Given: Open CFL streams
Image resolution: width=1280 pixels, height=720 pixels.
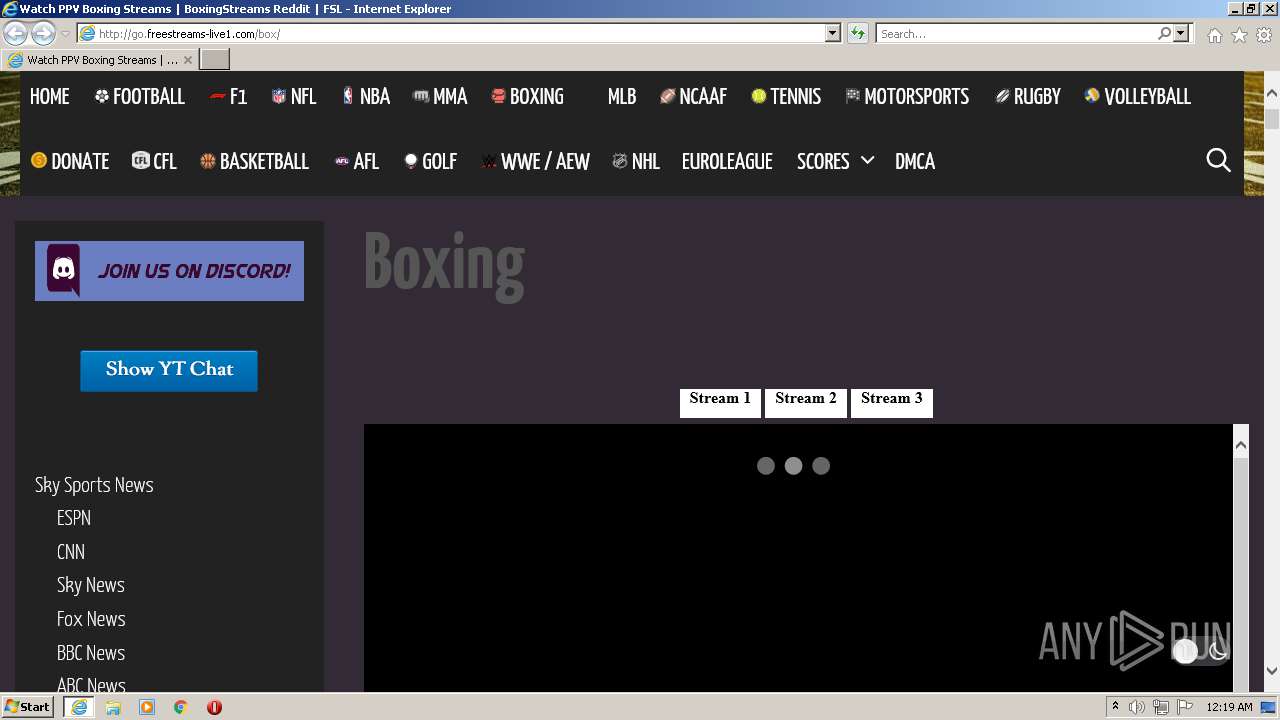Looking at the screenshot, I should coord(154,162).
